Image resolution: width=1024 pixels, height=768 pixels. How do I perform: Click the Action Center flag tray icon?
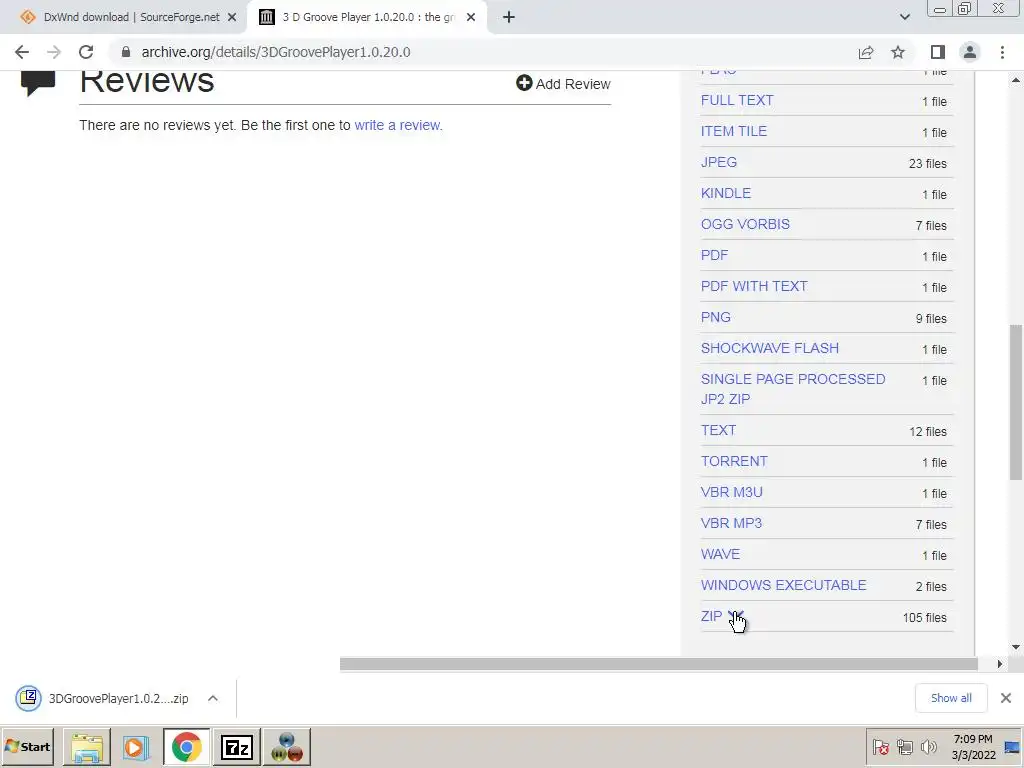pyautogui.click(x=880, y=747)
